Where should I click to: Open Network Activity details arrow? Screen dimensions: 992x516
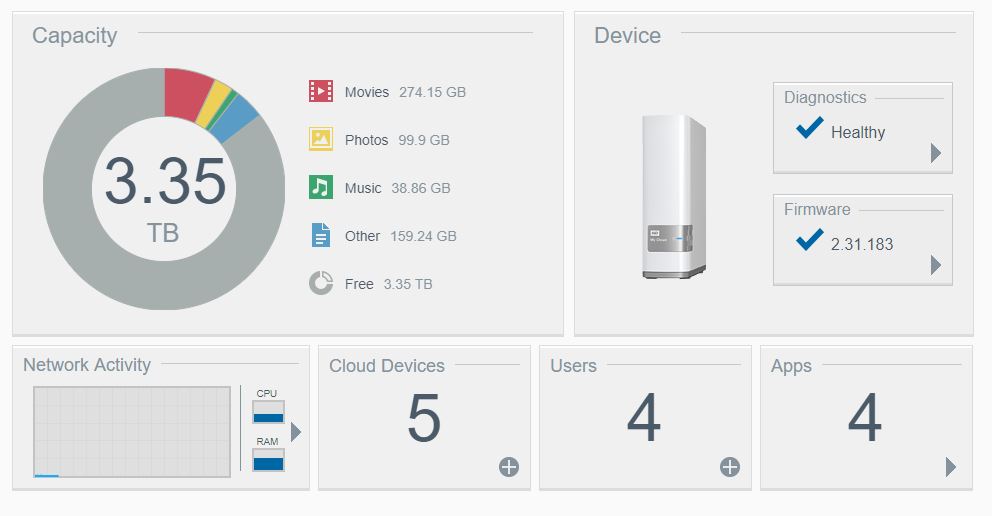[x=295, y=432]
